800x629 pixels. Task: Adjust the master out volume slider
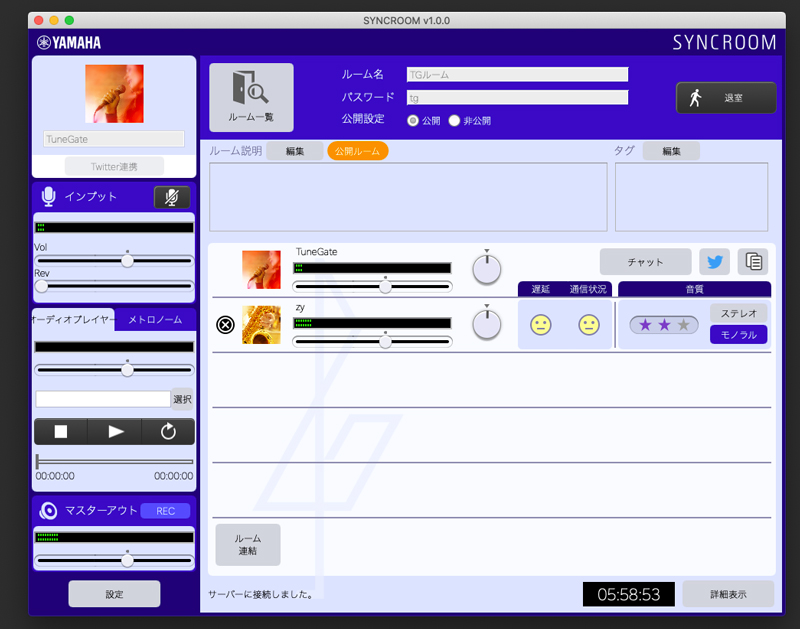tap(114, 560)
